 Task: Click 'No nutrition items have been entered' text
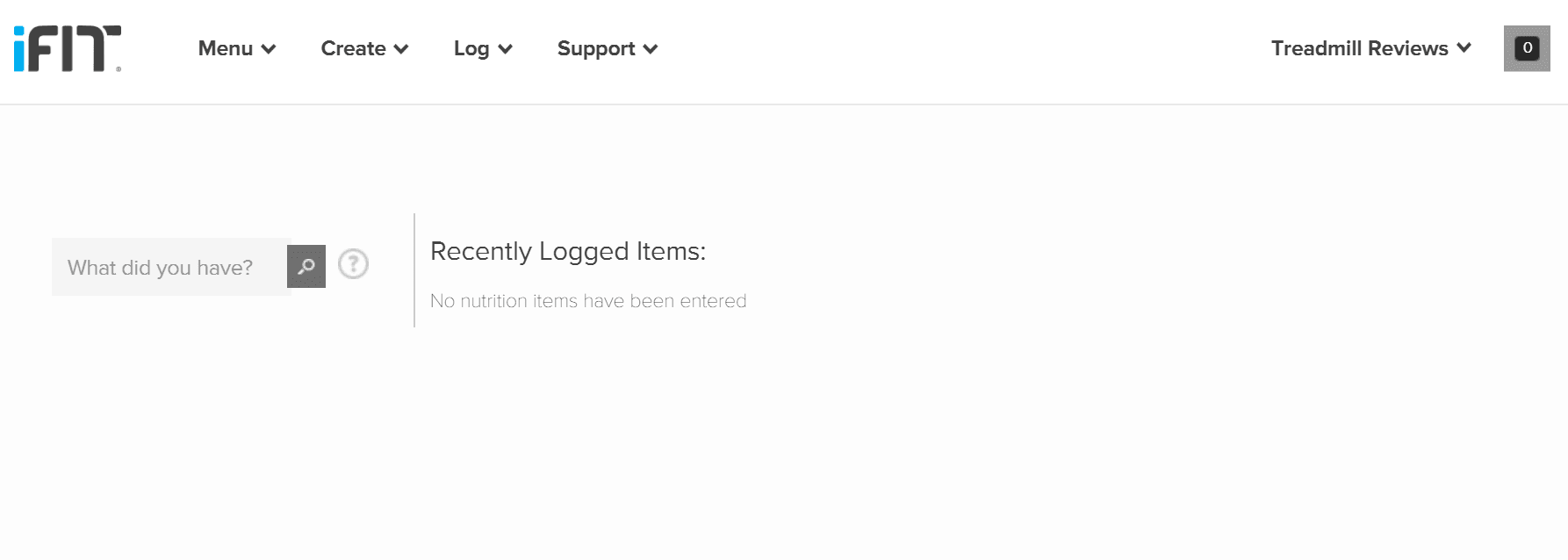coord(588,301)
